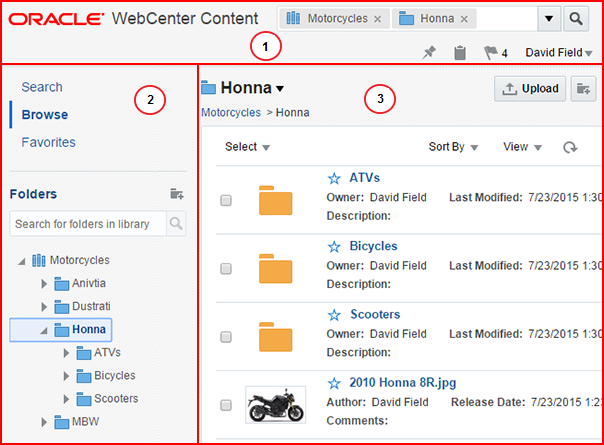
Task: Open the Sort By dropdown
Action: point(453,147)
